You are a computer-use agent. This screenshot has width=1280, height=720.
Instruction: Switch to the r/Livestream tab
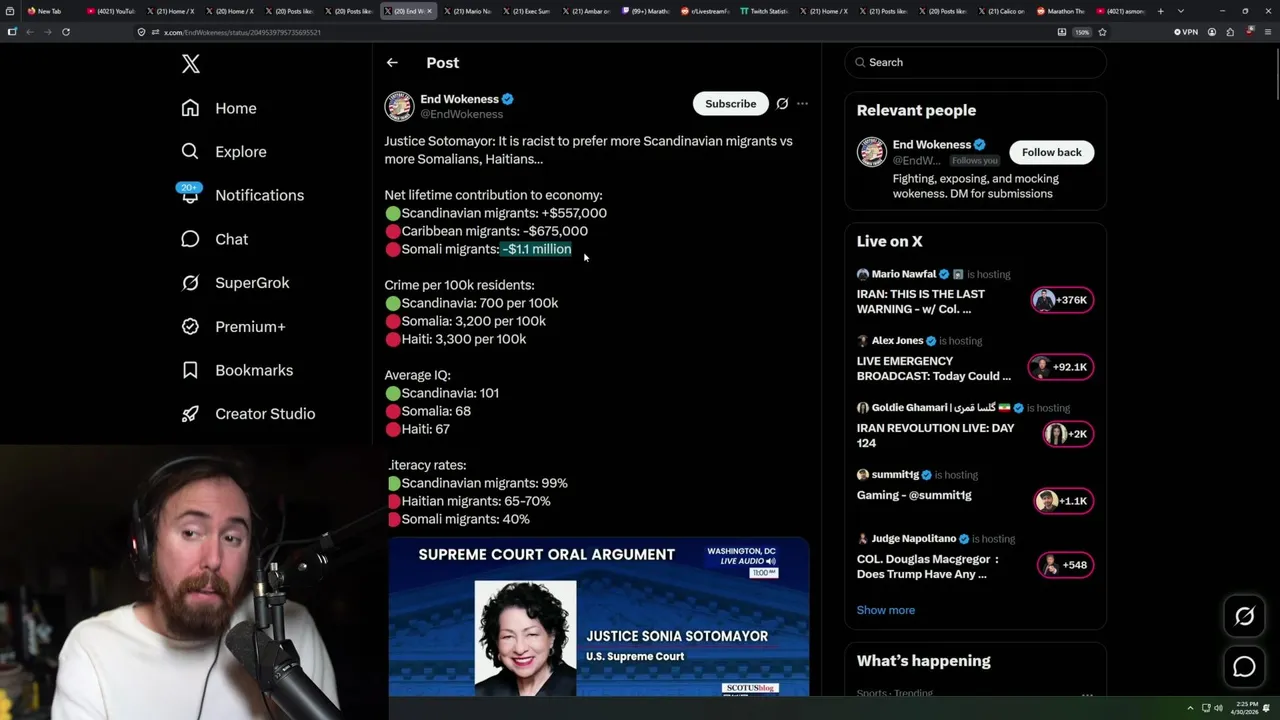point(707,11)
